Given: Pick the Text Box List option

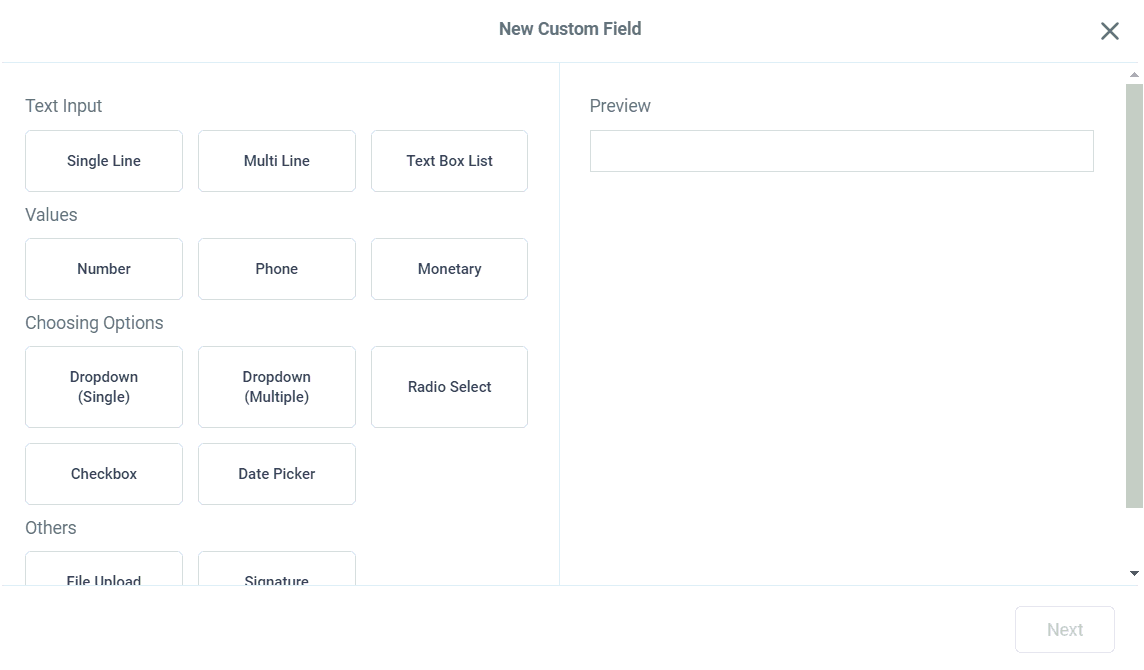Looking at the screenshot, I should click(449, 160).
